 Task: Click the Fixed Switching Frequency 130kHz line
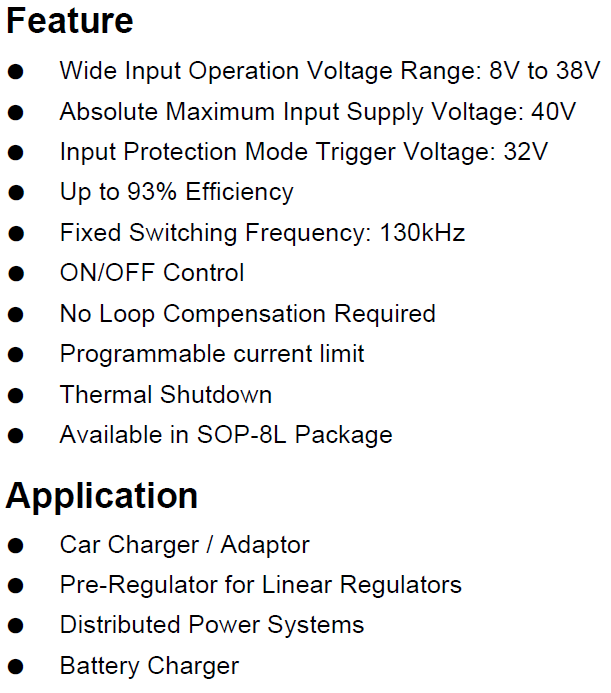click(x=262, y=233)
